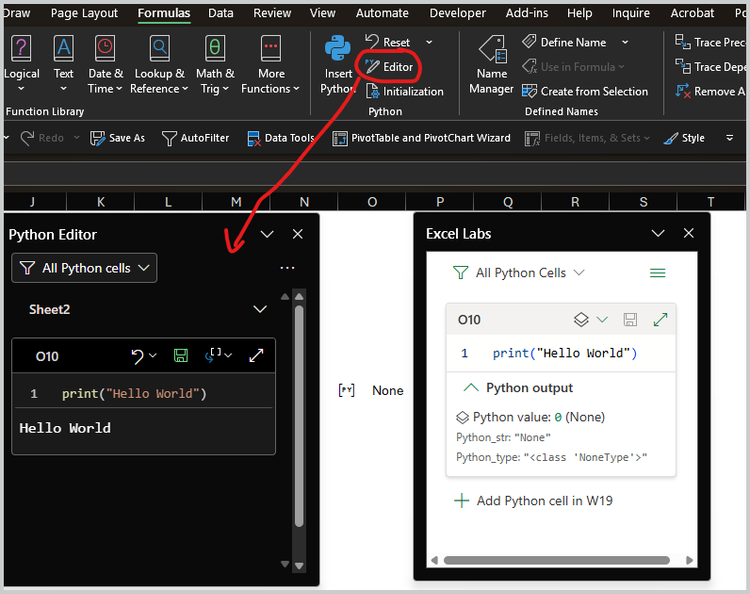Open Text functions menu
This screenshot has height=594, width=750.
63,64
